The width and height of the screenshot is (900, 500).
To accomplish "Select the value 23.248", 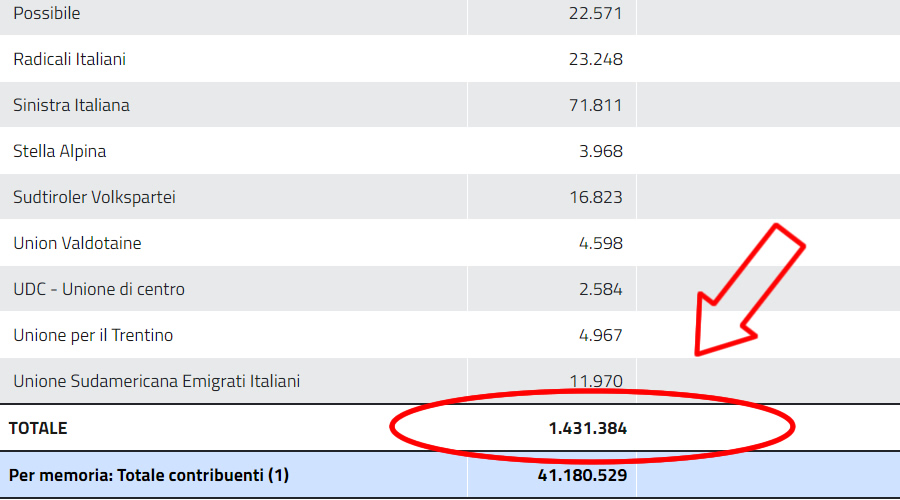I will click(x=596, y=60).
